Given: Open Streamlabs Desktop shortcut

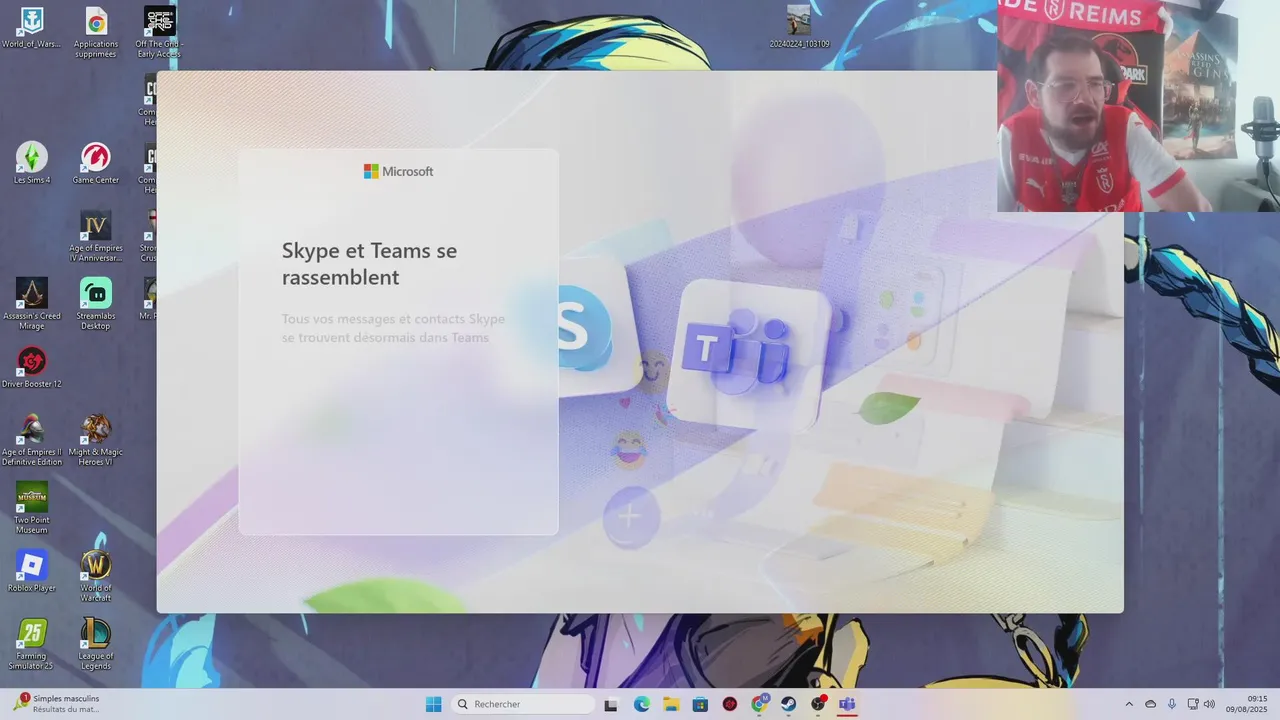Looking at the screenshot, I should [x=96, y=304].
